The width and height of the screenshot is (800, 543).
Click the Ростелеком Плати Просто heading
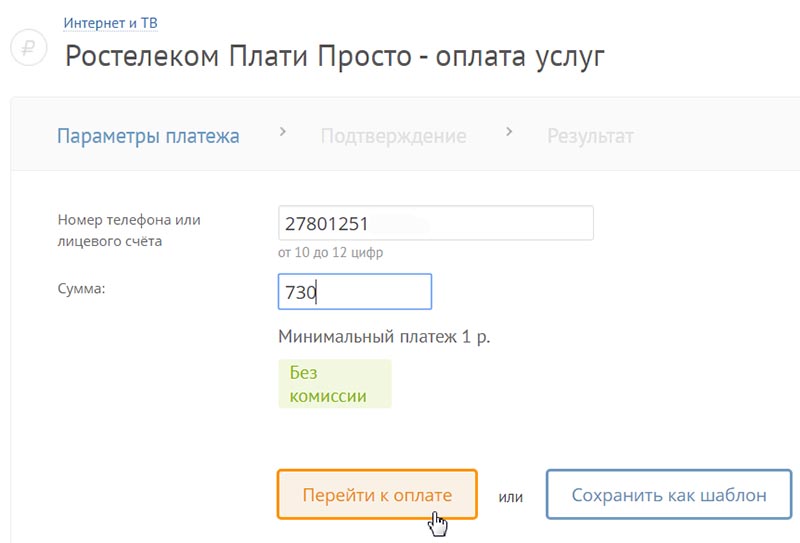pos(335,56)
